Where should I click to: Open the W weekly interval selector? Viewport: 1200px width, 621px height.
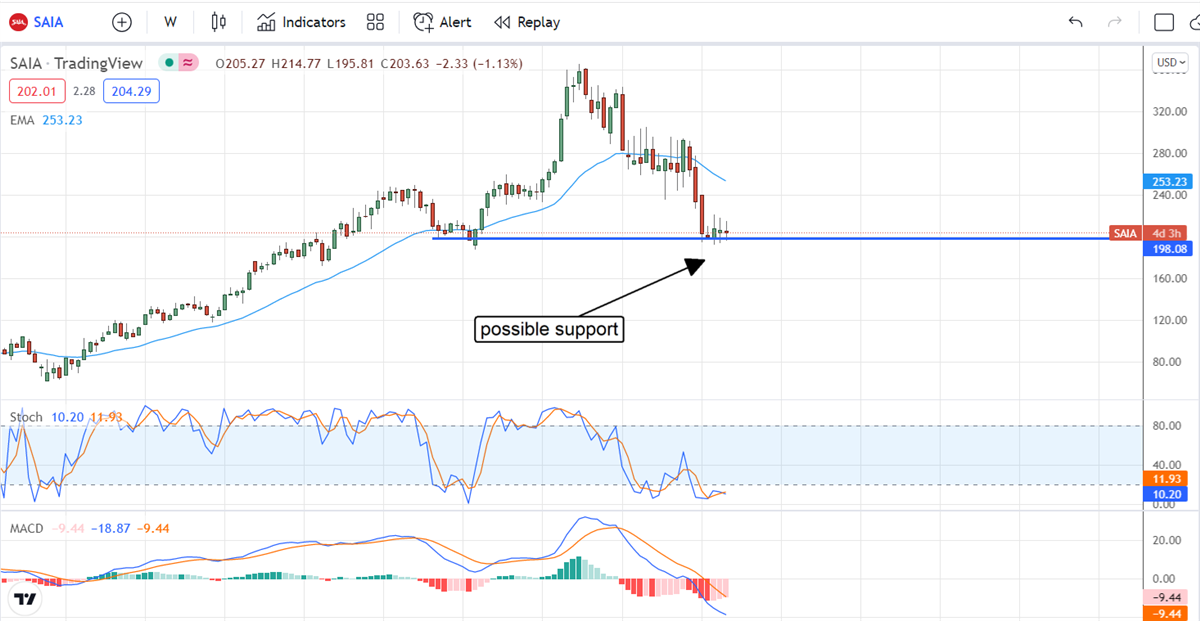(171, 22)
